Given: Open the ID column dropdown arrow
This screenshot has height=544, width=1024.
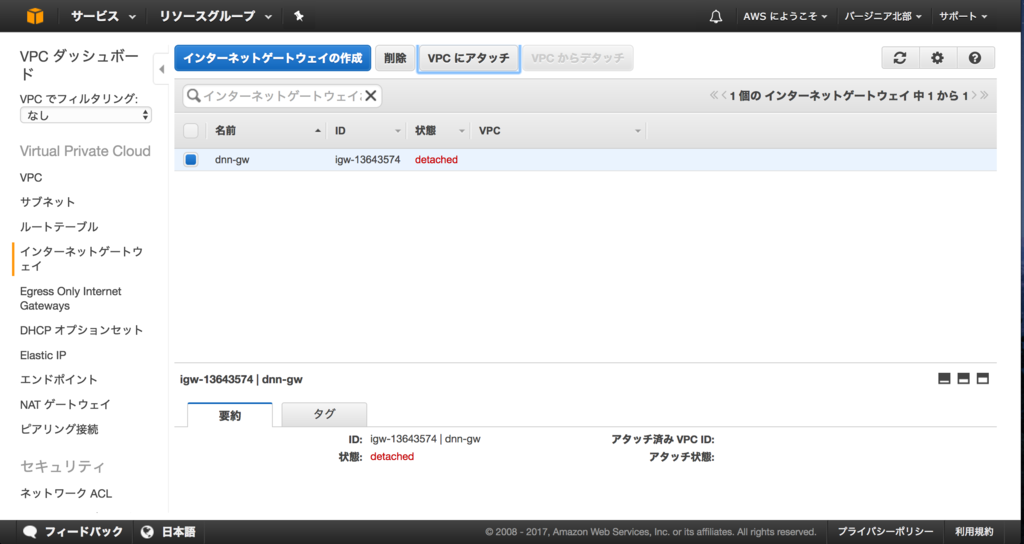Looking at the screenshot, I should tap(398, 131).
